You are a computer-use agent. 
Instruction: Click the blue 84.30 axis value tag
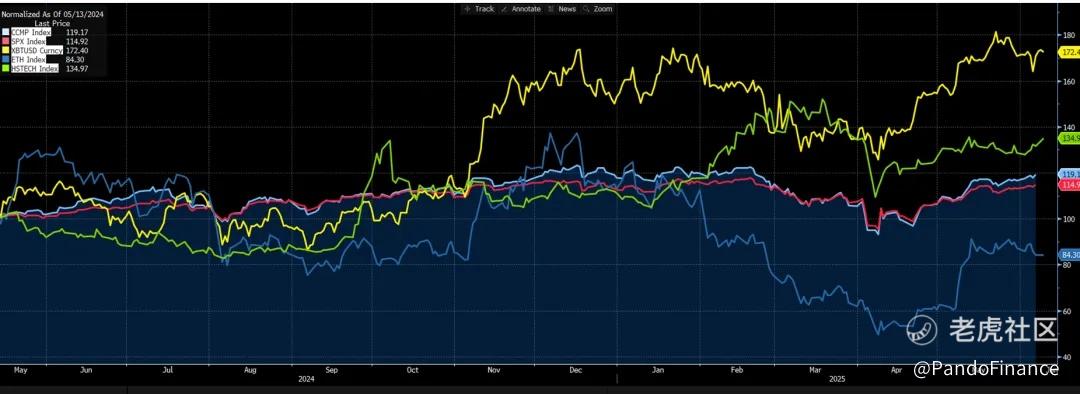tap(1070, 254)
